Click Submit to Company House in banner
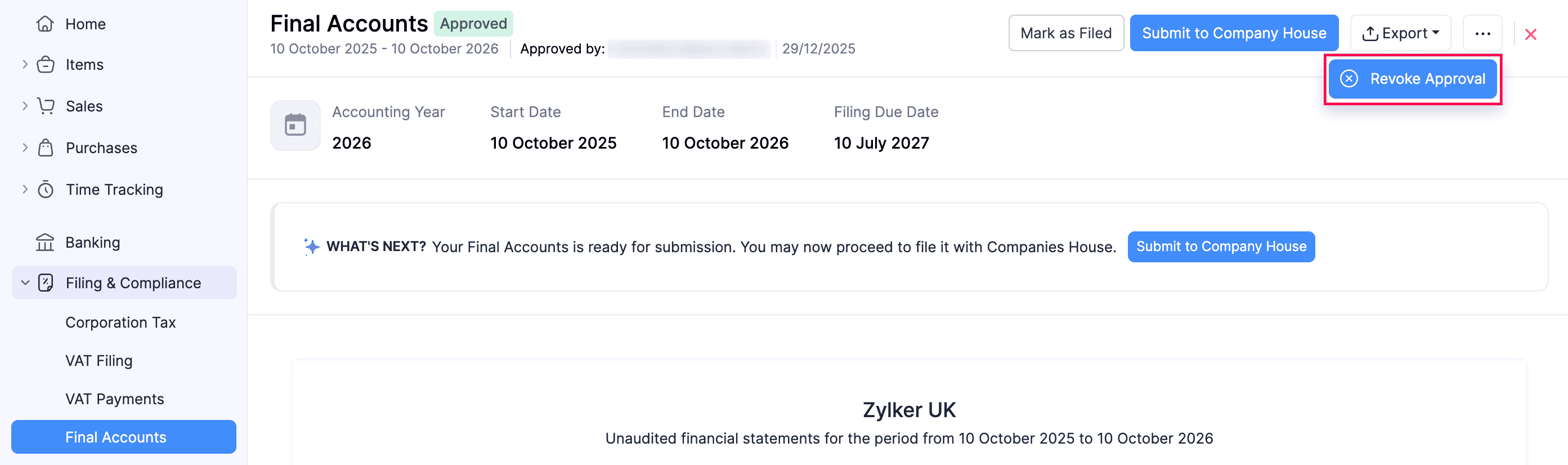The image size is (1568, 465). point(1220,247)
